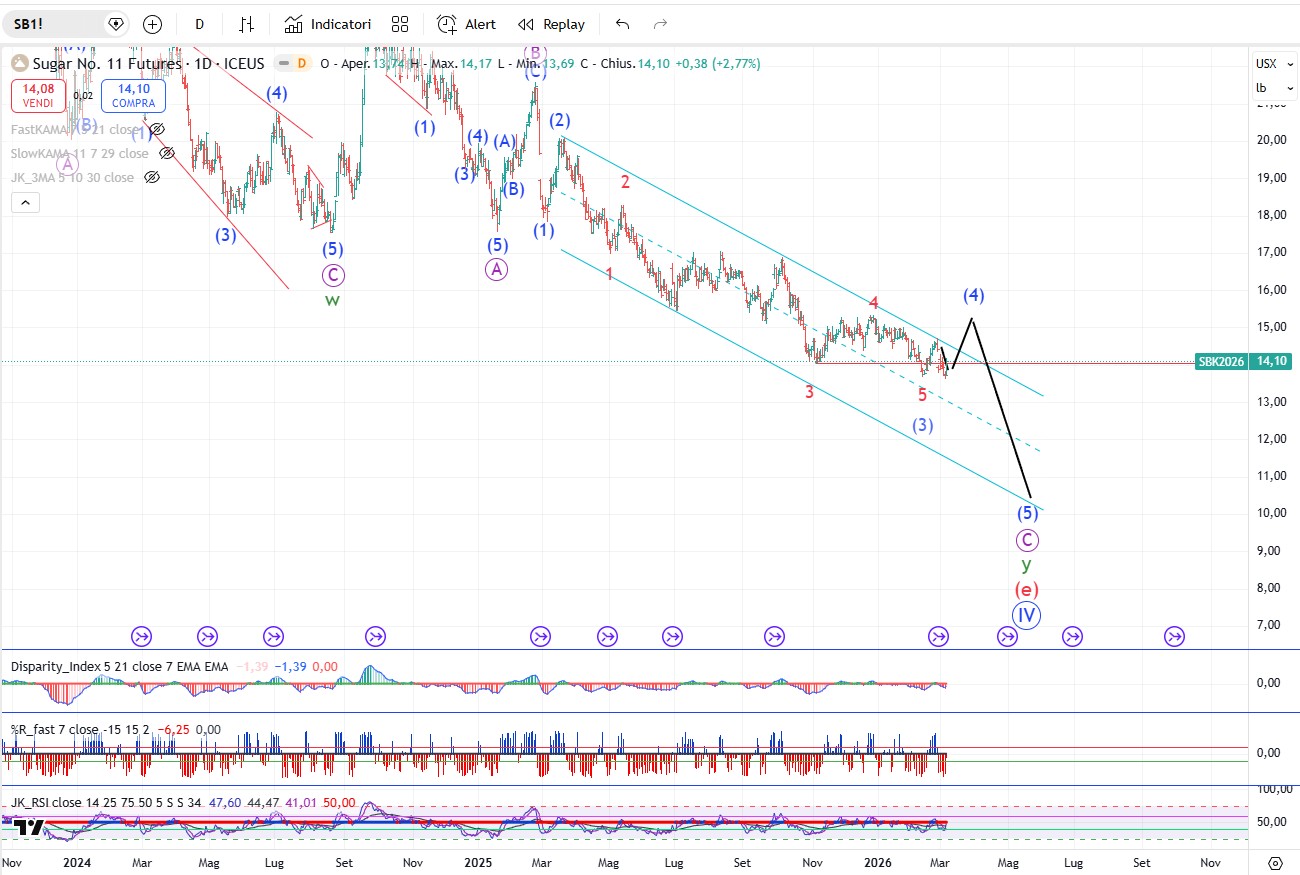Click the redo arrow
Screen dimensions: 1300x875
(x=660, y=24)
